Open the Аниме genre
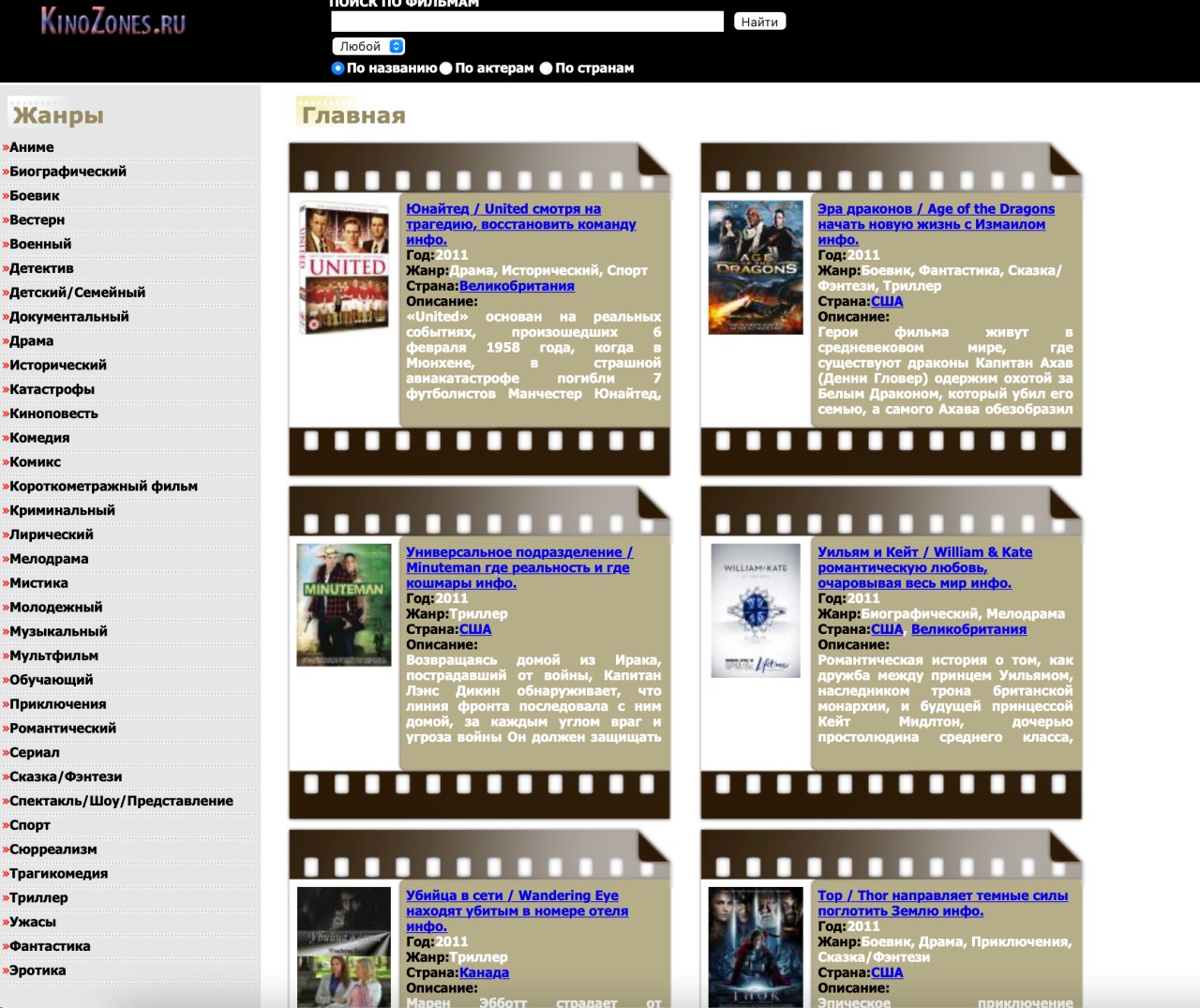Viewport: 1200px width, 1008px height. click(x=32, y=147)
